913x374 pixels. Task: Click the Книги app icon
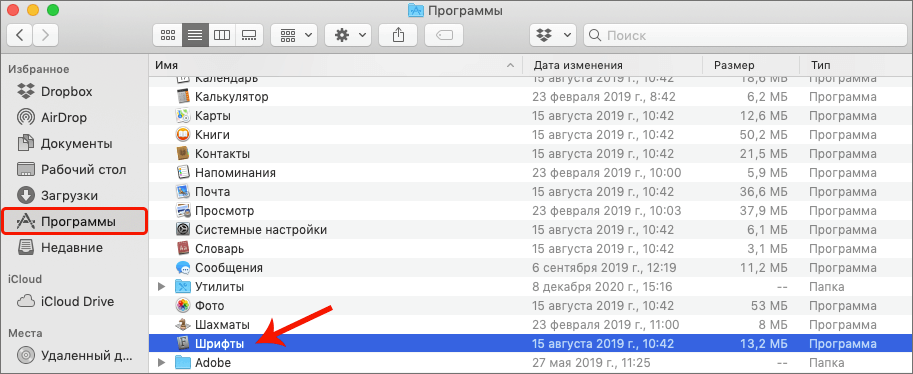[183, 135]
